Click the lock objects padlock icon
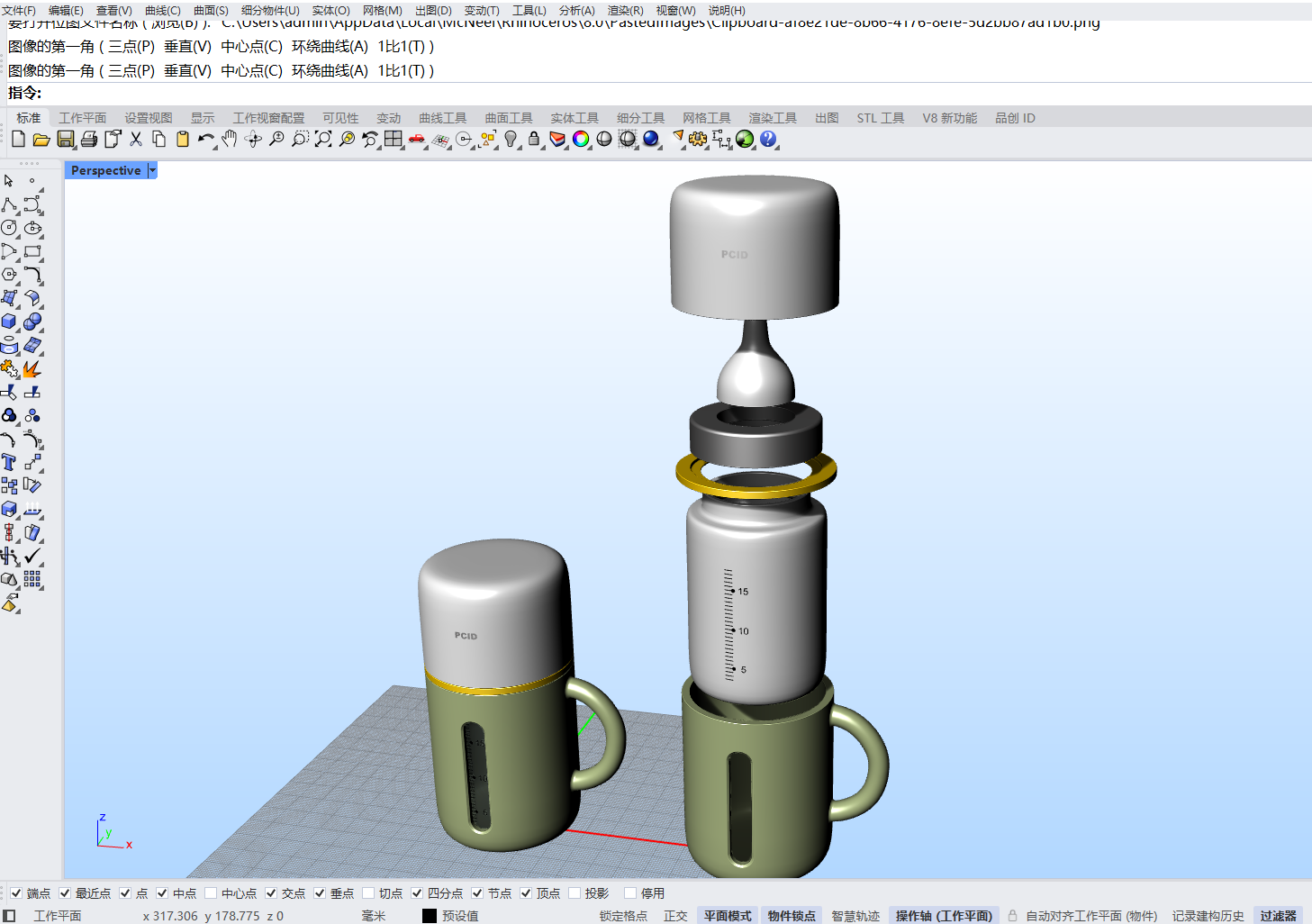1312x924 pixels. click(534, 139)
